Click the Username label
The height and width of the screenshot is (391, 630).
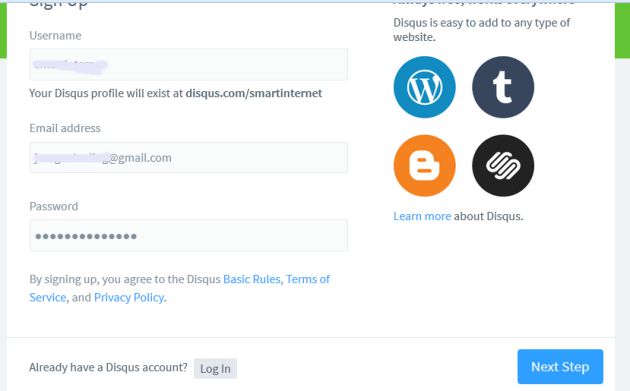(x=55, y=35)
